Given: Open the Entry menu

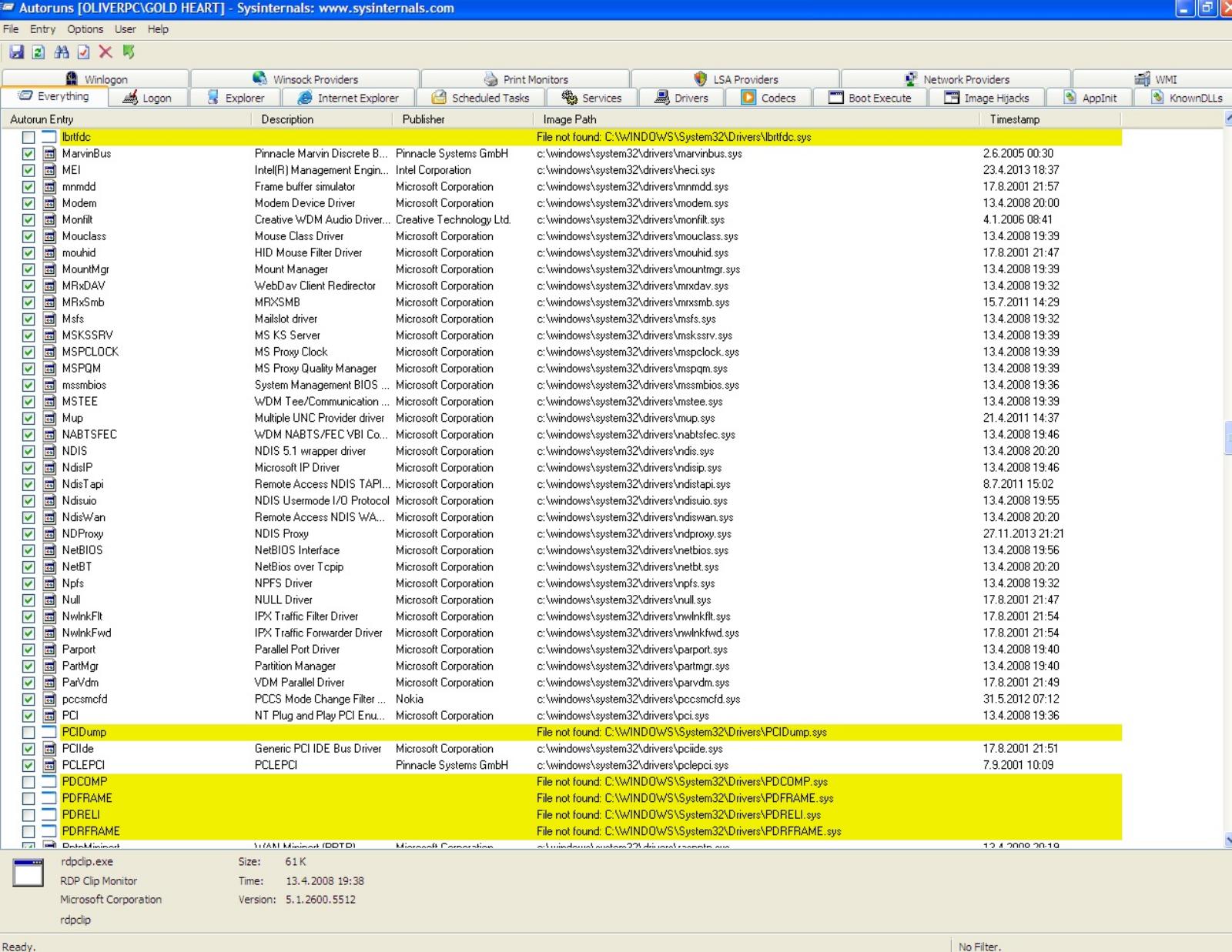Looking at the screenshot, I should [42, 29].
